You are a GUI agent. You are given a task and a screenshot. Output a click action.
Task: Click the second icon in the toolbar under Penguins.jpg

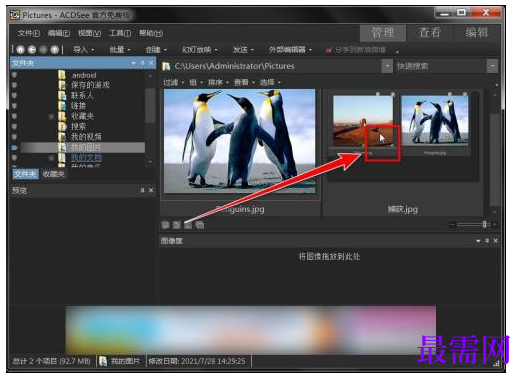click(x=177, y=225)
